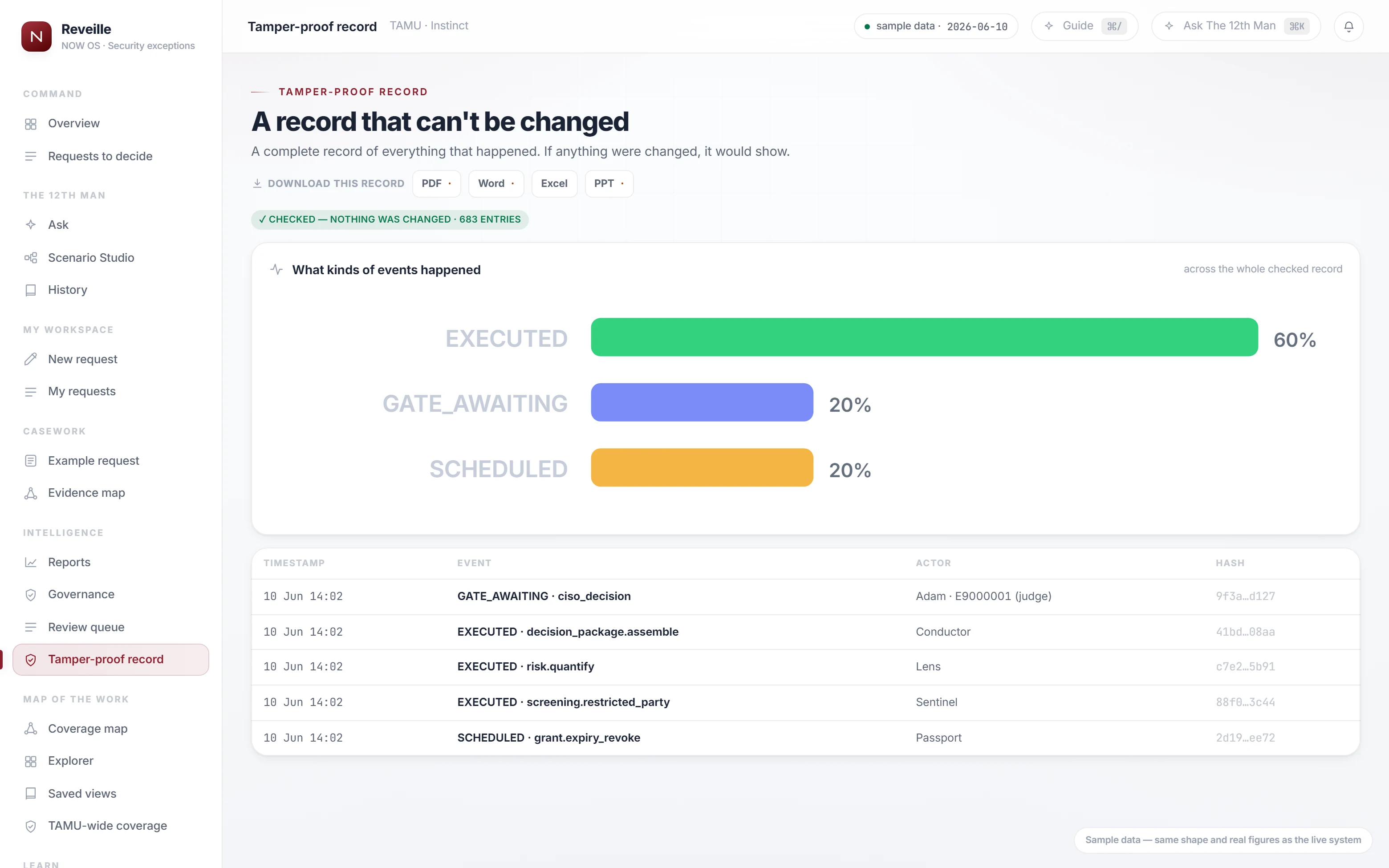The width and height of the screenshot is (1389, 868).
Task: Click the Lens actor cell
Action: tap(927, 666)
